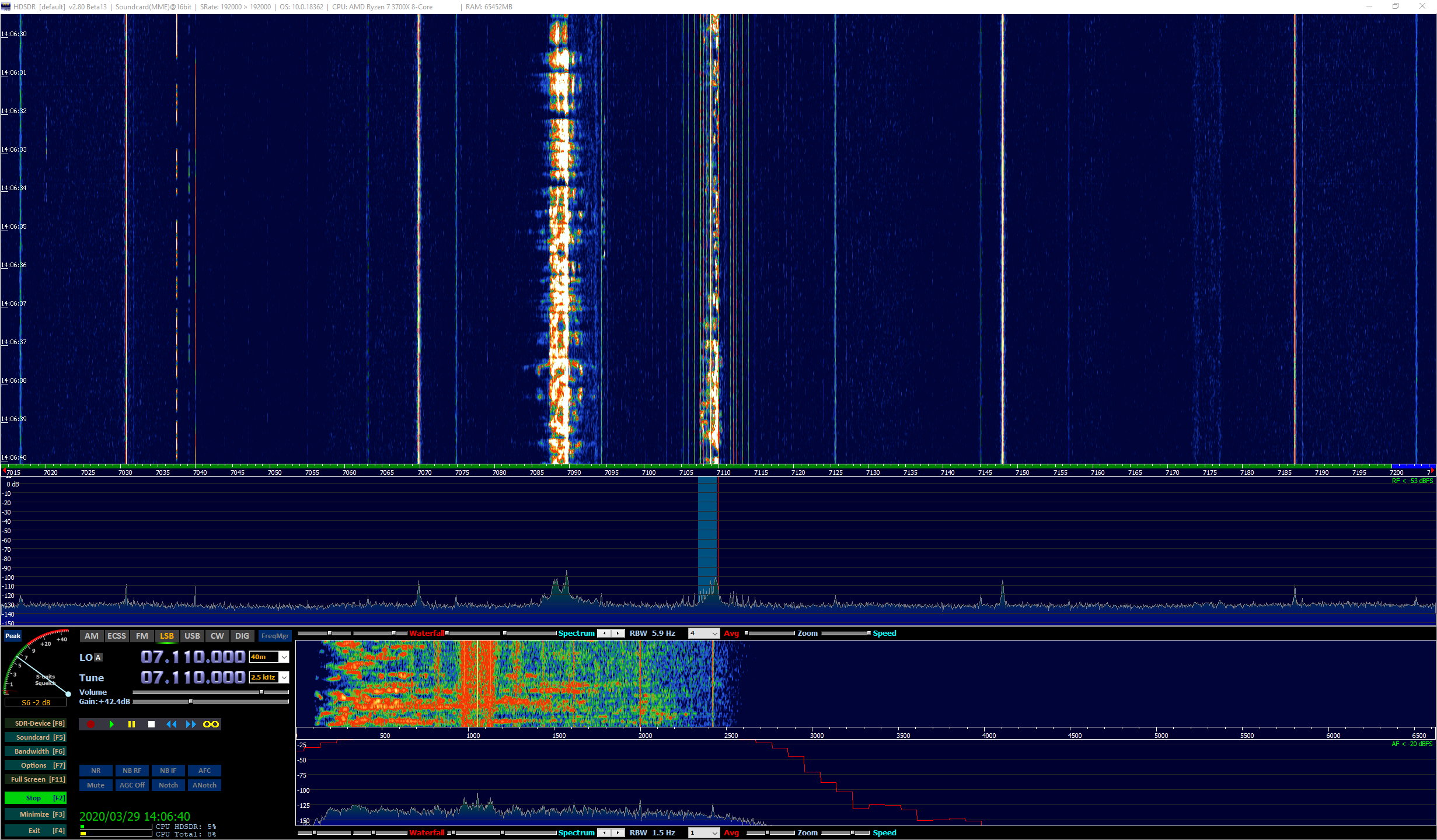Click the Peak meter indicator

(12, 636)
